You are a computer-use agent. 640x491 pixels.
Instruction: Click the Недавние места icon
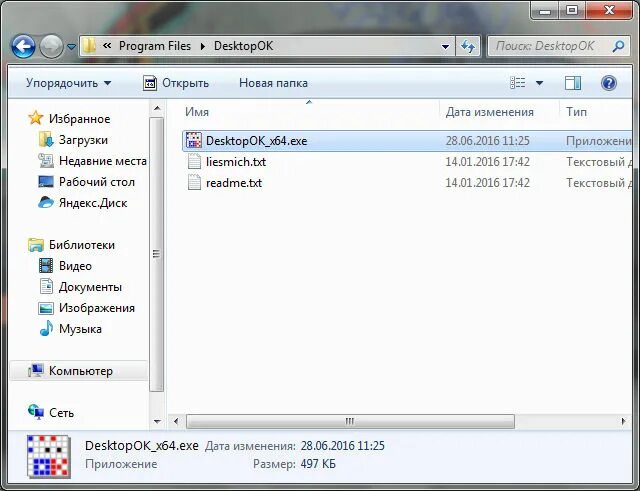[46, 160]
